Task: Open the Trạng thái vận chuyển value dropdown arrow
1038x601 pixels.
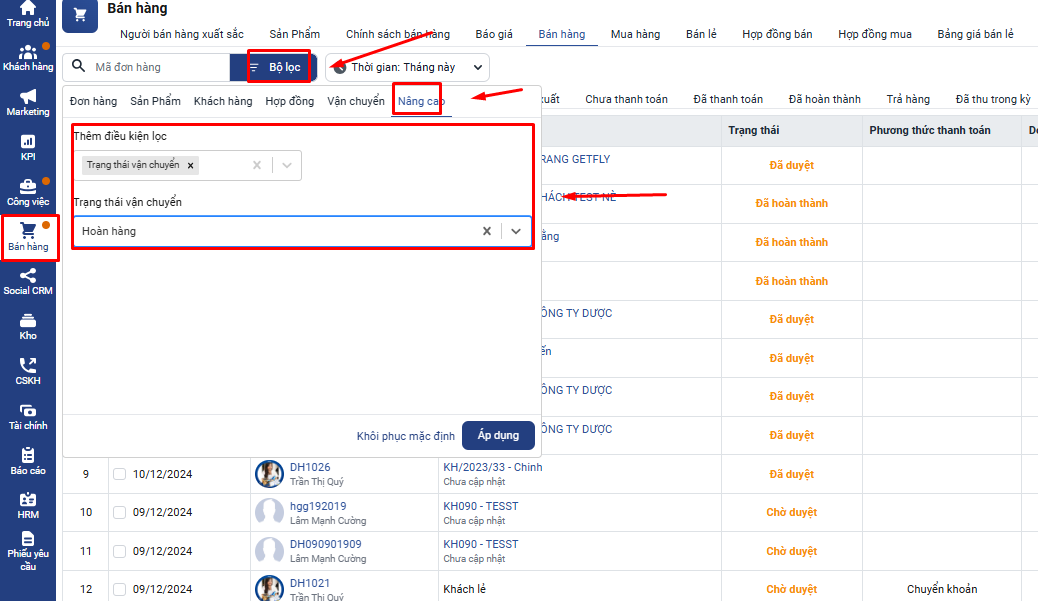Action: pyautogui.click(x=516, y=231)
